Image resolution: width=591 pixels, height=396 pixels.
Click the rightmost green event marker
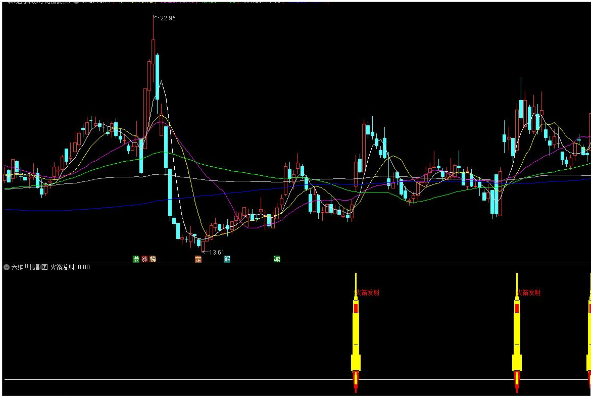click(x=277, y=259)
